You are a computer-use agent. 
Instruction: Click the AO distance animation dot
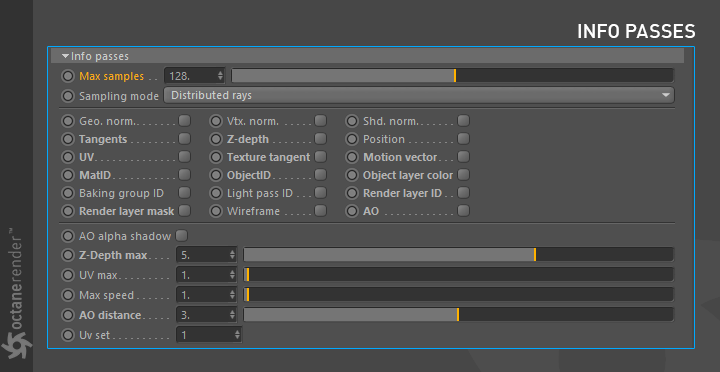(x=68, y=315)
